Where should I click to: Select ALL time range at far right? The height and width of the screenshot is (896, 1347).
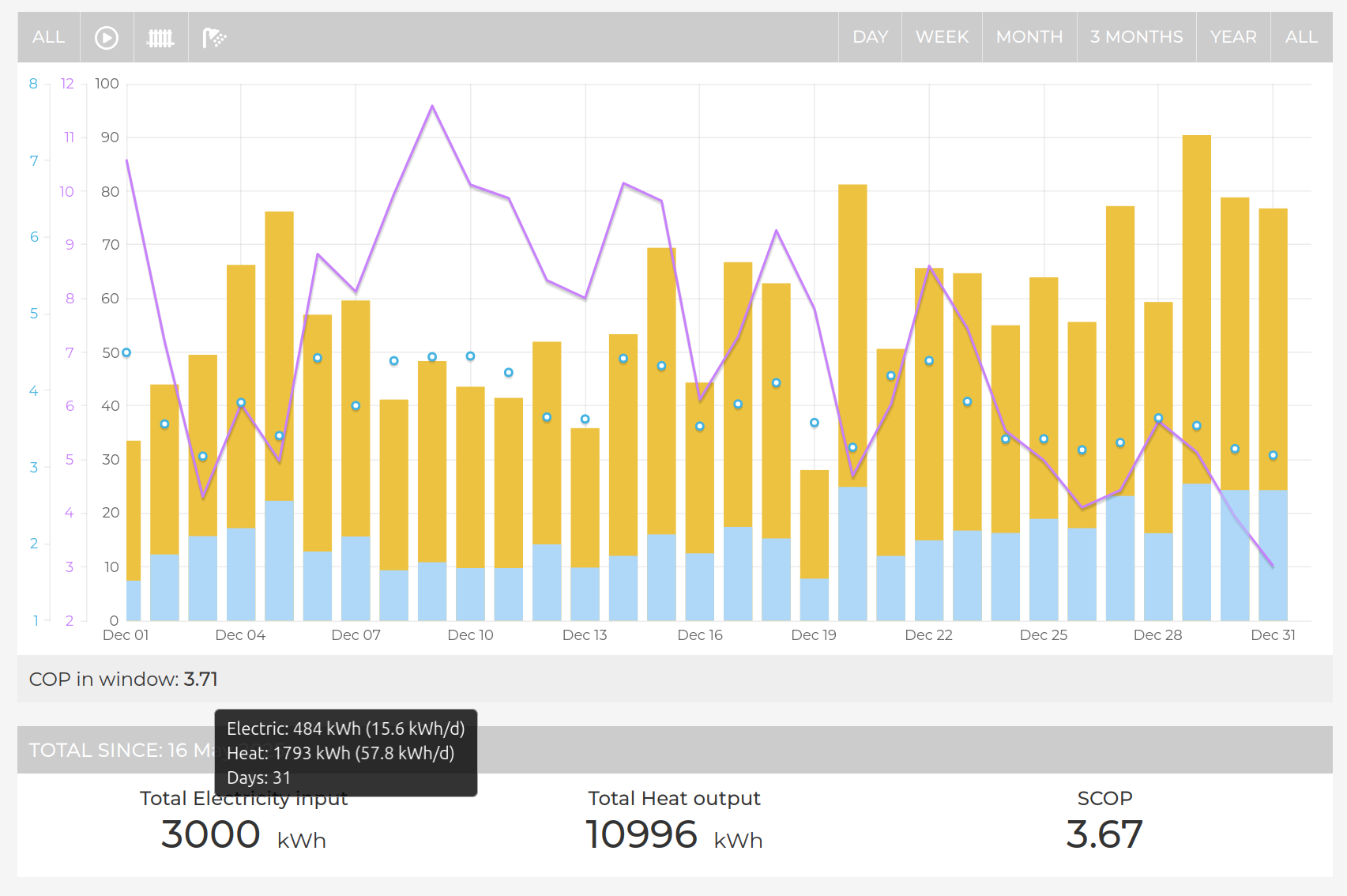[1301, 37]
